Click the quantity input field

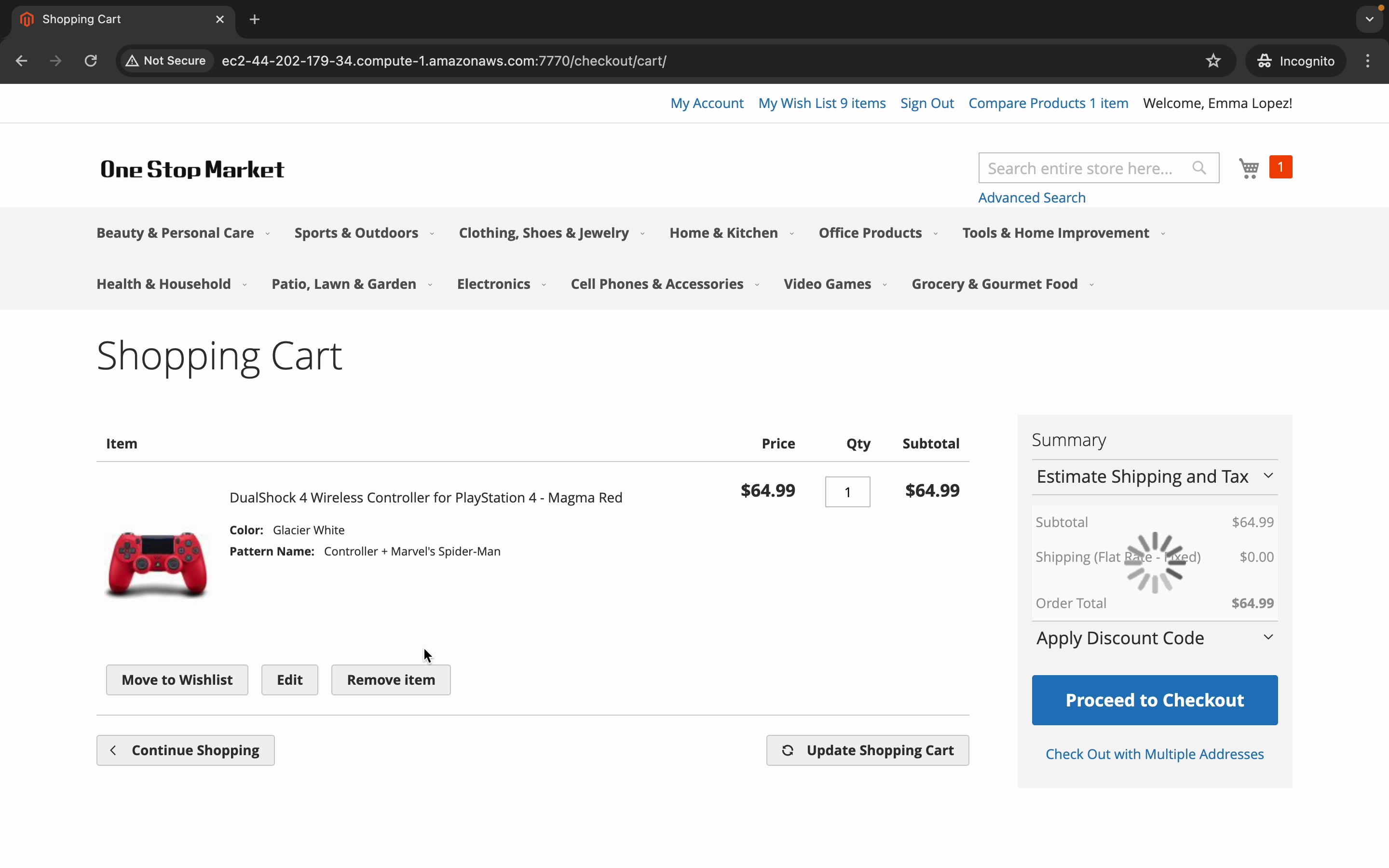(847, 492)
